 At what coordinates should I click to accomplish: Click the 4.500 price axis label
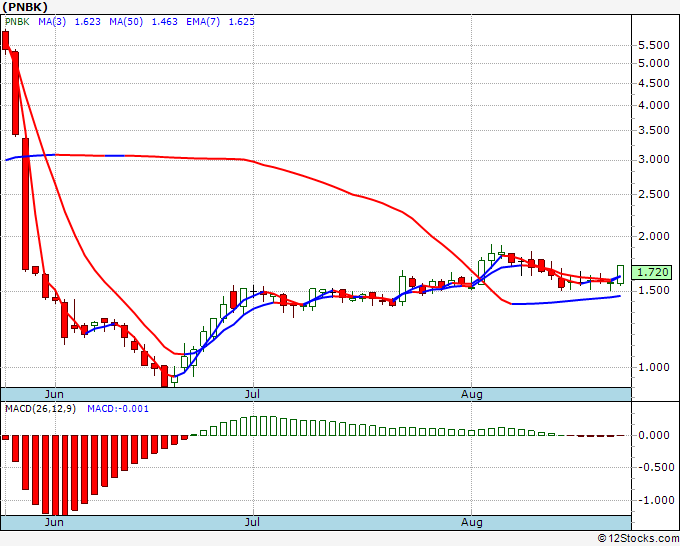[x=654, y=83]
